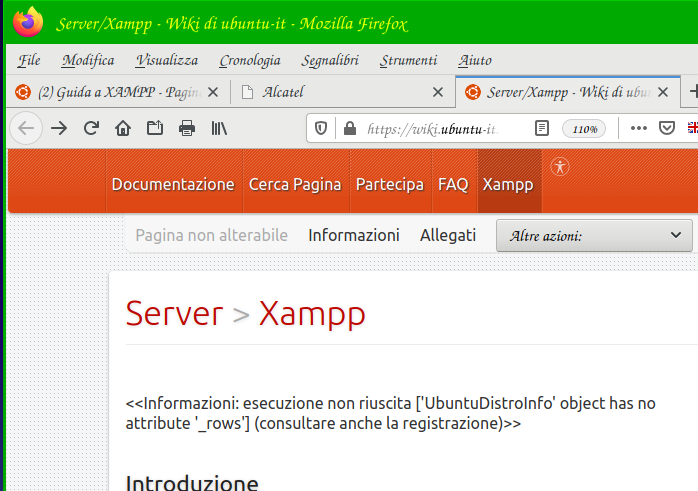Save page to Pocket
Viewport: 698px width, 491px height.
[667, 129]
